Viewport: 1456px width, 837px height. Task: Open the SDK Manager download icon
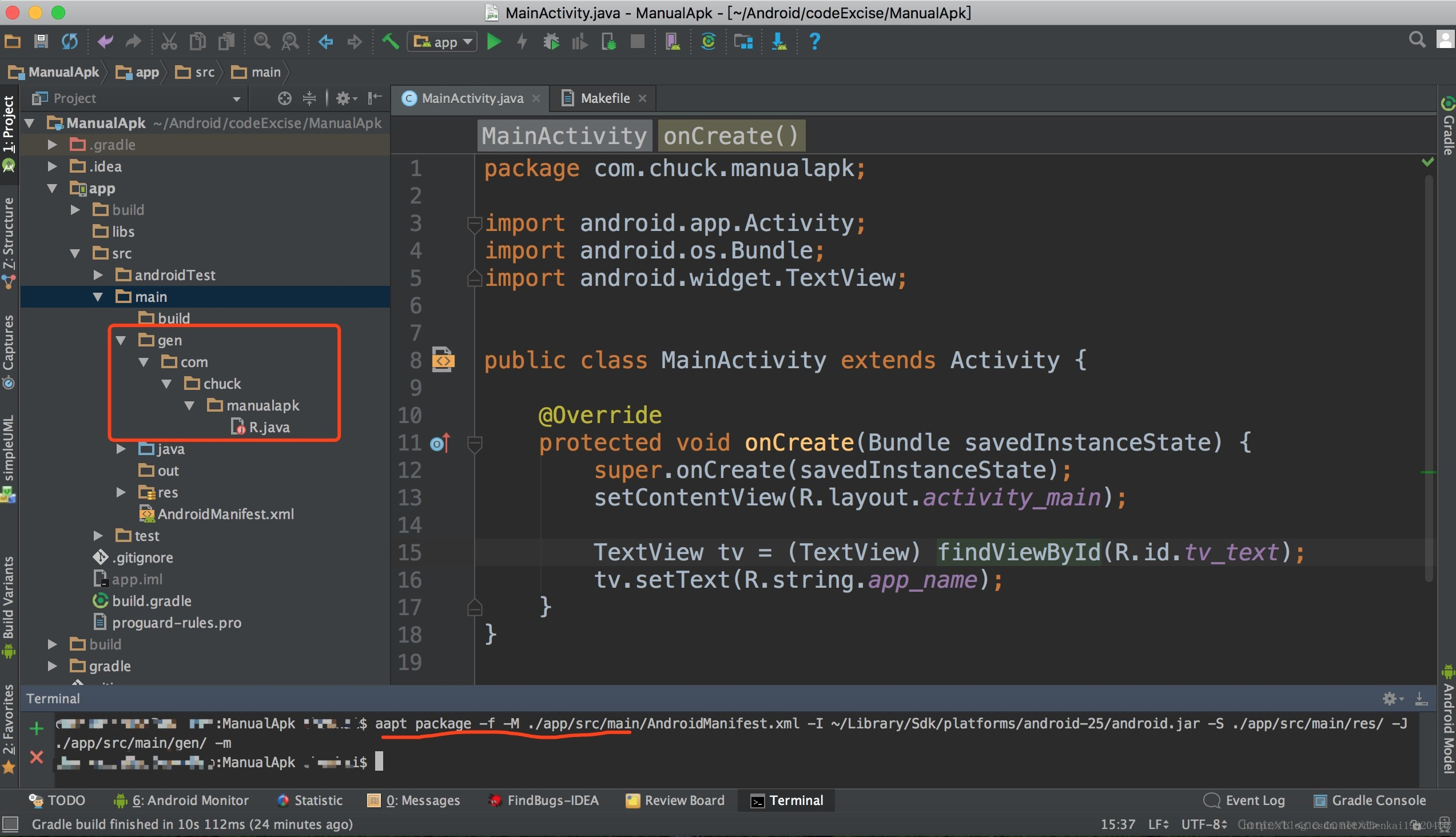(x=779, y=41)
